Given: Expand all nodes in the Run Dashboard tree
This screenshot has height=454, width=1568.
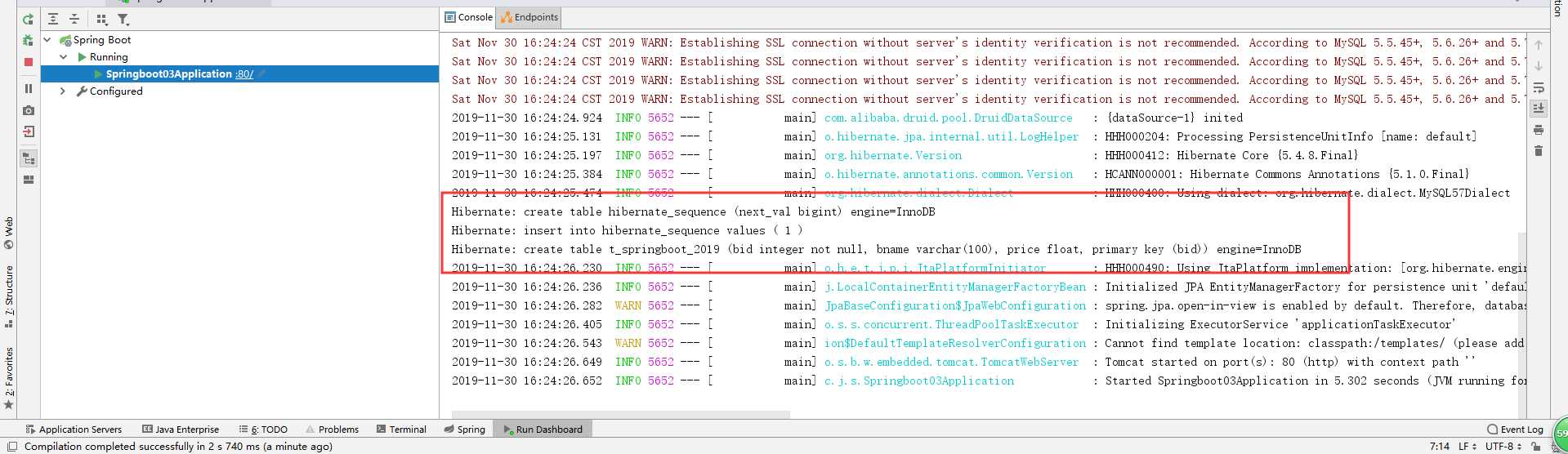Looking at the screenshot, I should (53, 19).
